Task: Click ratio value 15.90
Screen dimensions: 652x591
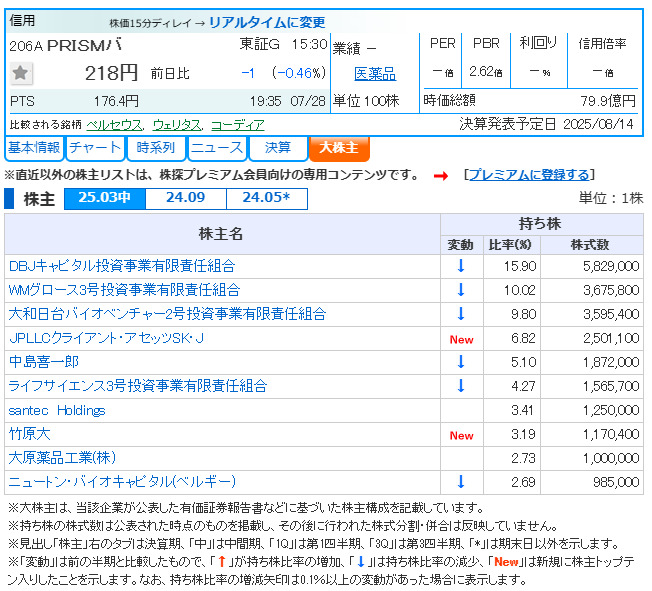Action: (x=520, y=266)
